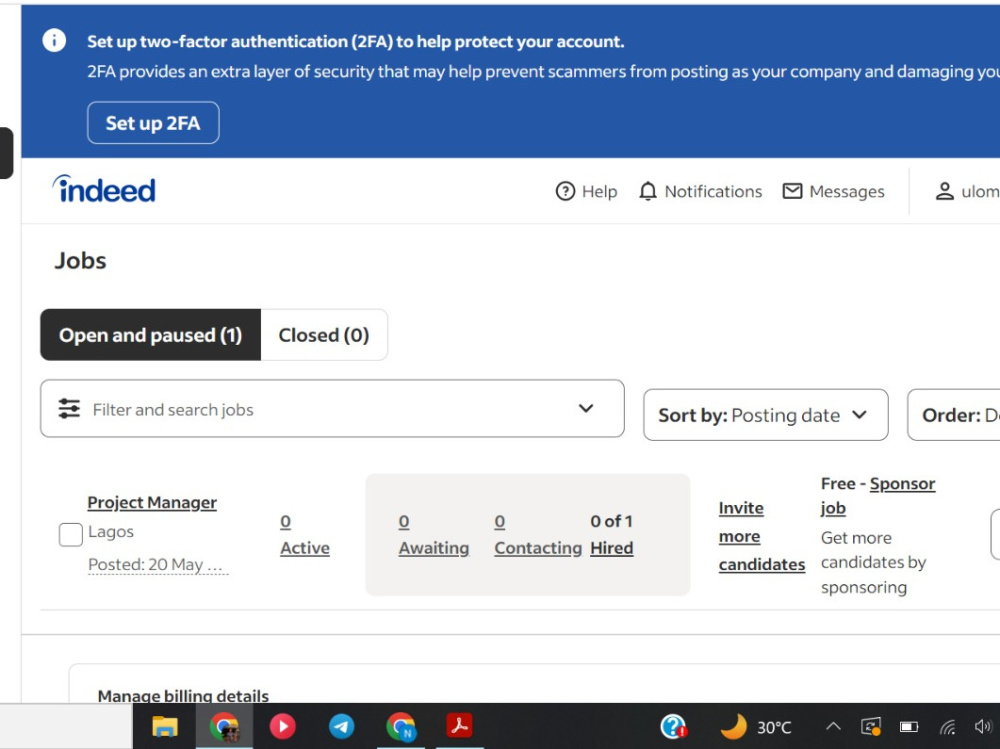Open Notifications via the bell icon
Viewport: 1000px width, 749px height.
coord(647,191)
